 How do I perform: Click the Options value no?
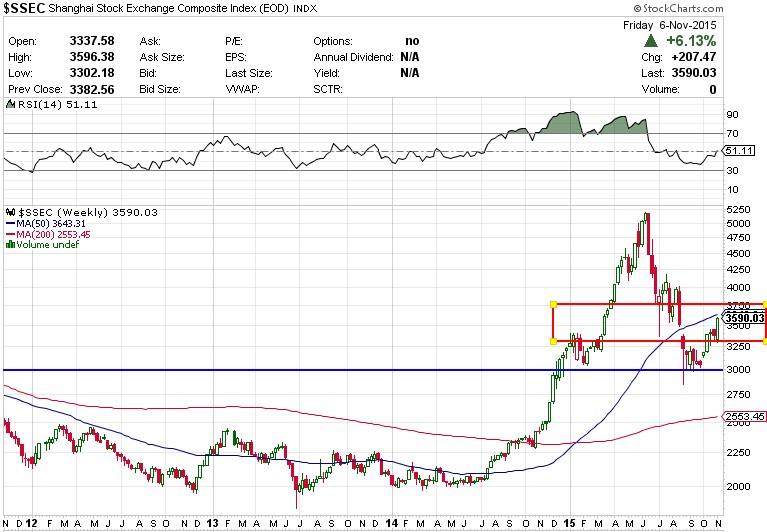point(412,41)
